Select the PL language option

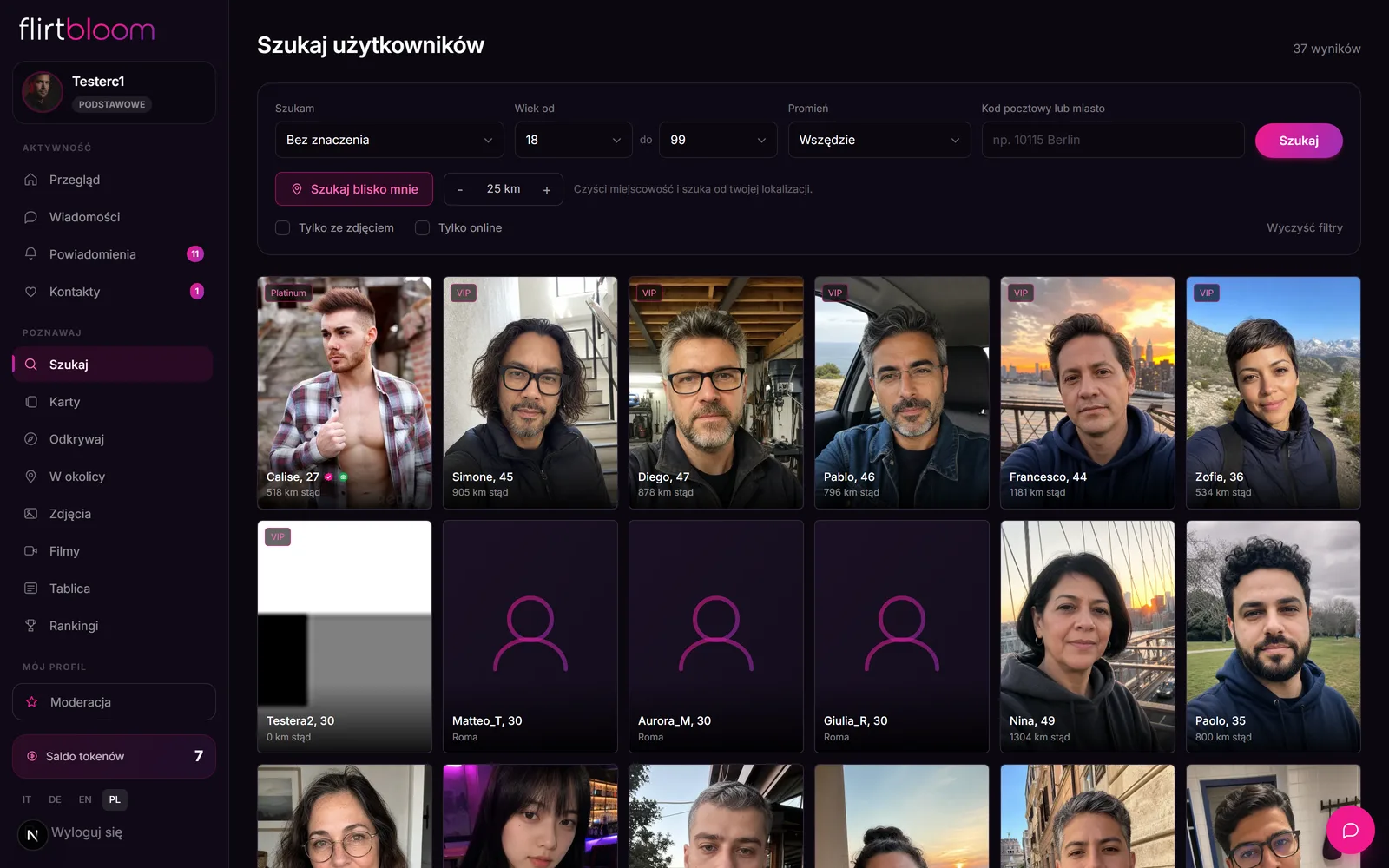(x=115, y=799)
